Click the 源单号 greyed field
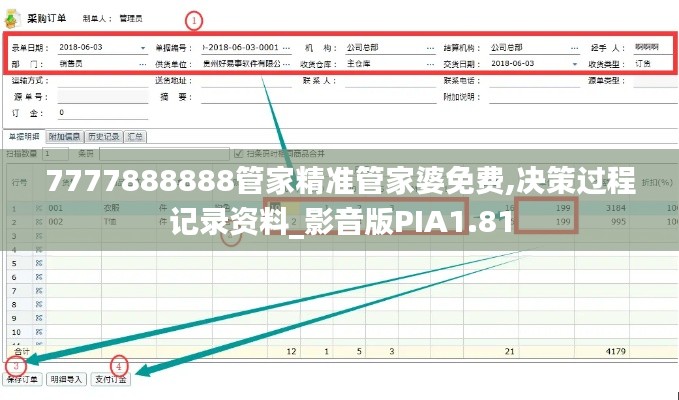Viewport: 679px width, 400px height. 103,97
